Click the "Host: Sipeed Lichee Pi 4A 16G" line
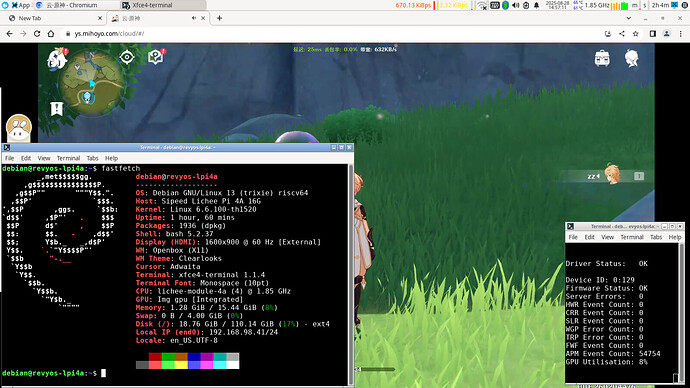Viewport: 690px width, 388px height. (198, 201)
